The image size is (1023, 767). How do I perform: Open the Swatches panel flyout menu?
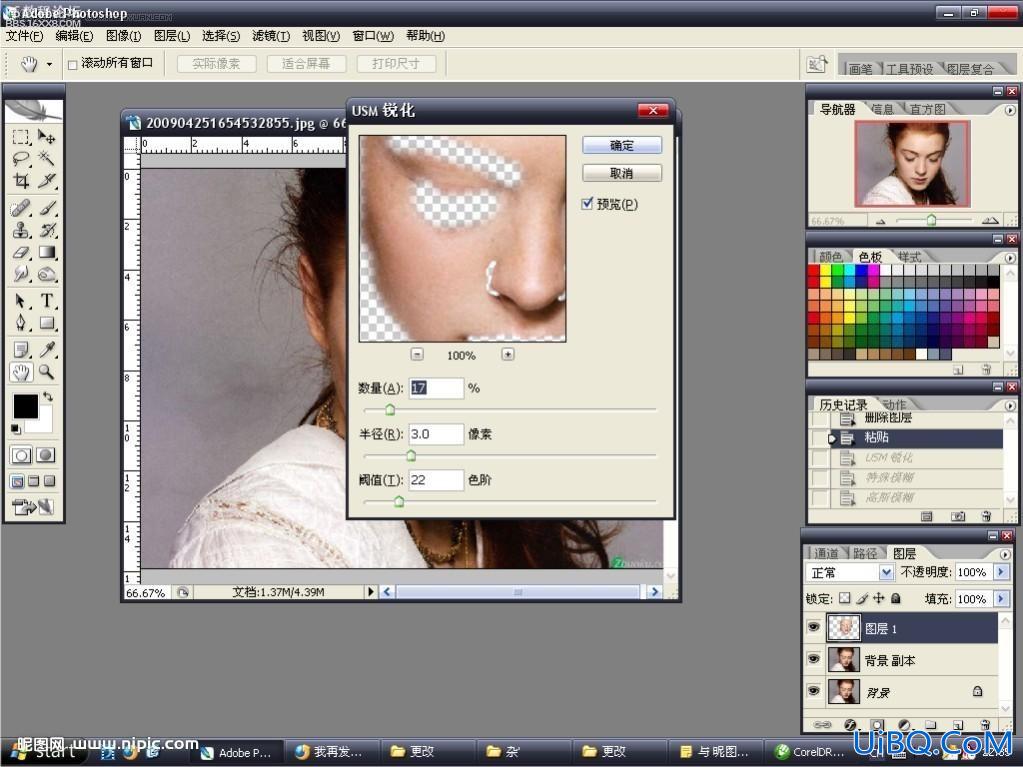pos(1010,258)
